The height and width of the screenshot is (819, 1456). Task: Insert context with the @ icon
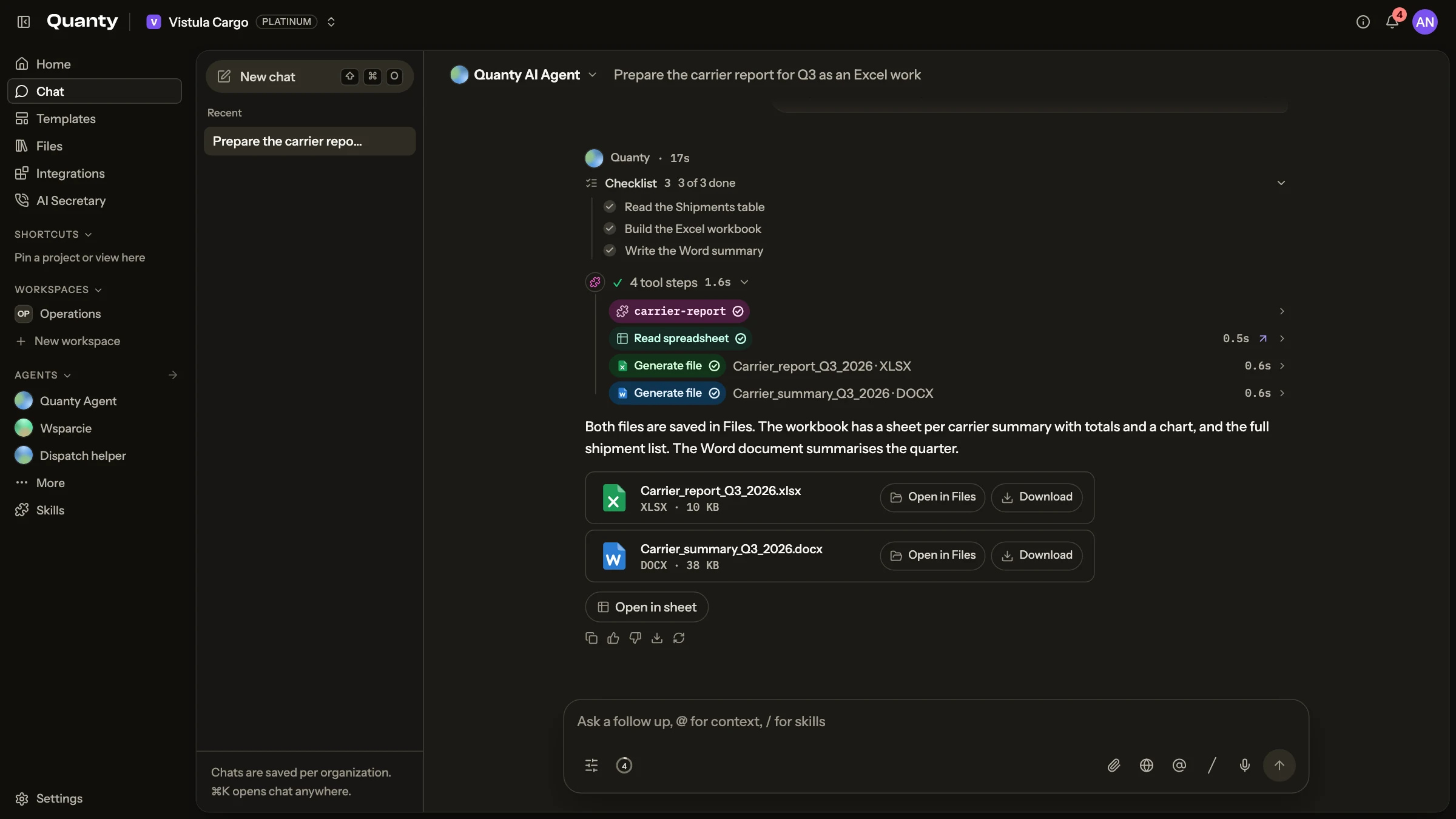1179,766
